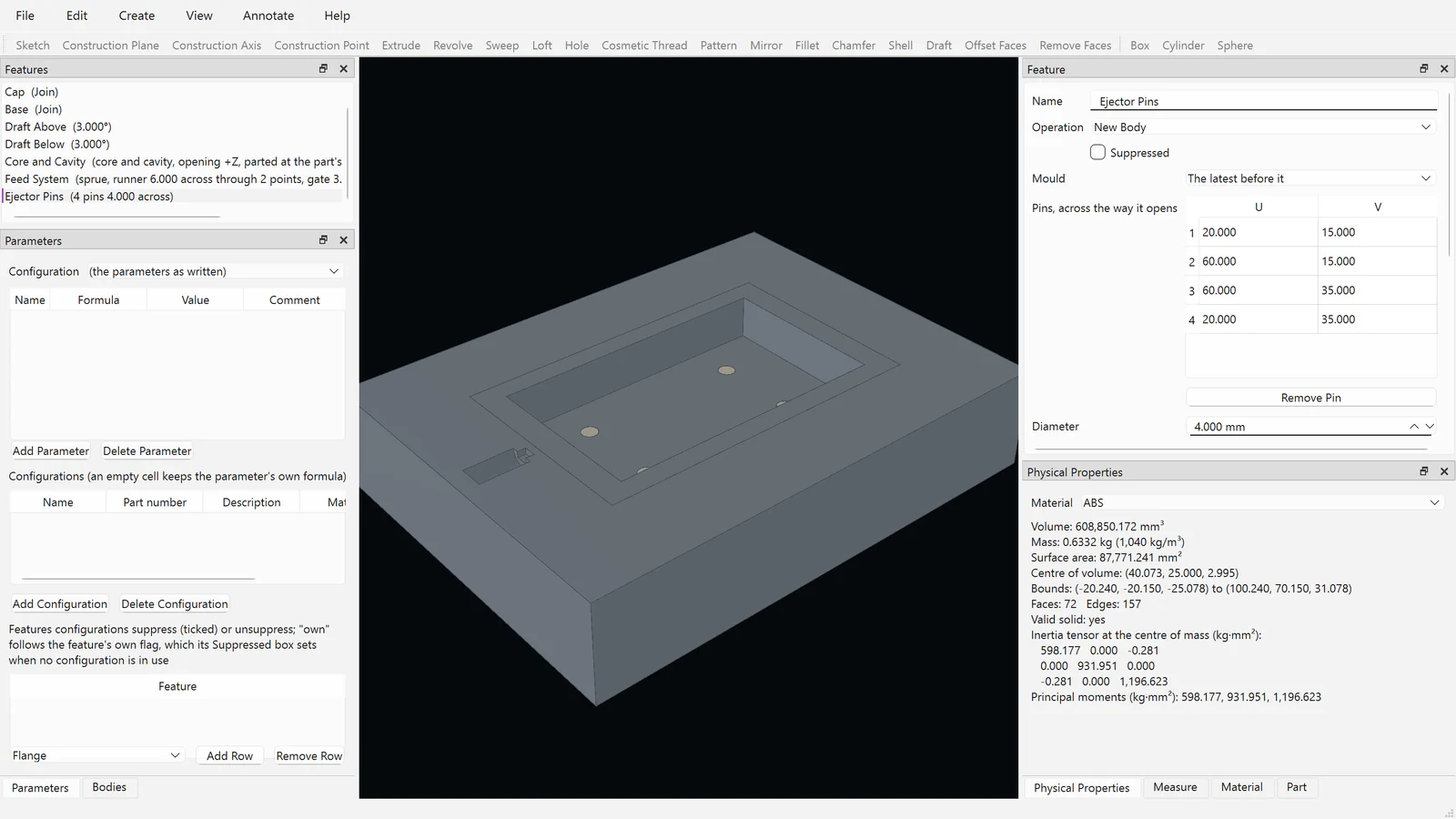
Task: Click Delete Configuration button
Action: 175,603
